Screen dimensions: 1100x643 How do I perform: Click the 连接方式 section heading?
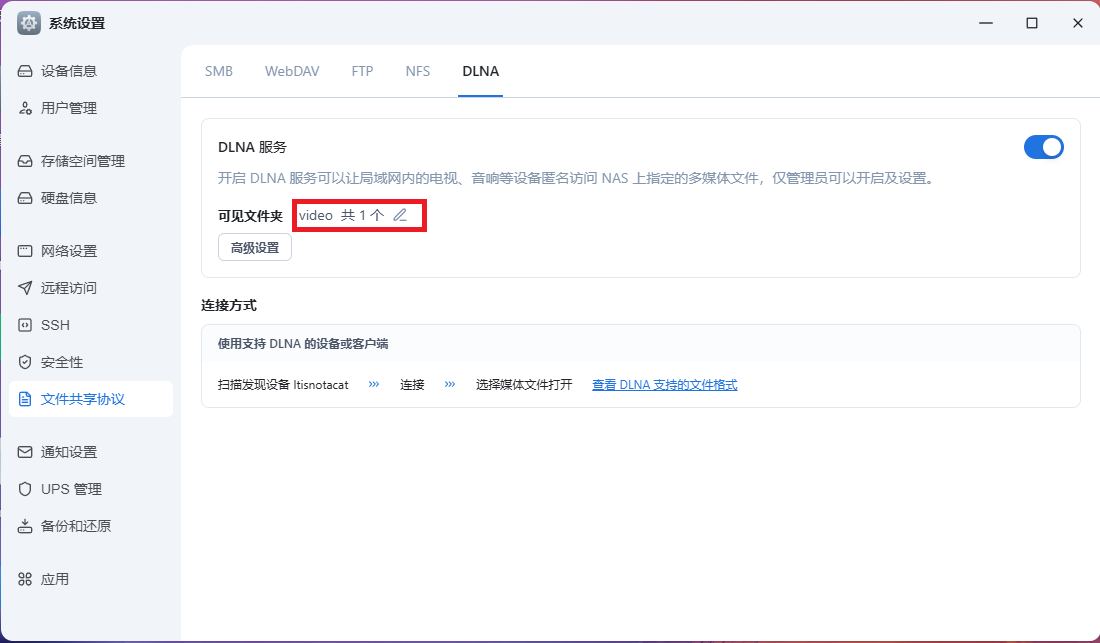coord(229,306)
